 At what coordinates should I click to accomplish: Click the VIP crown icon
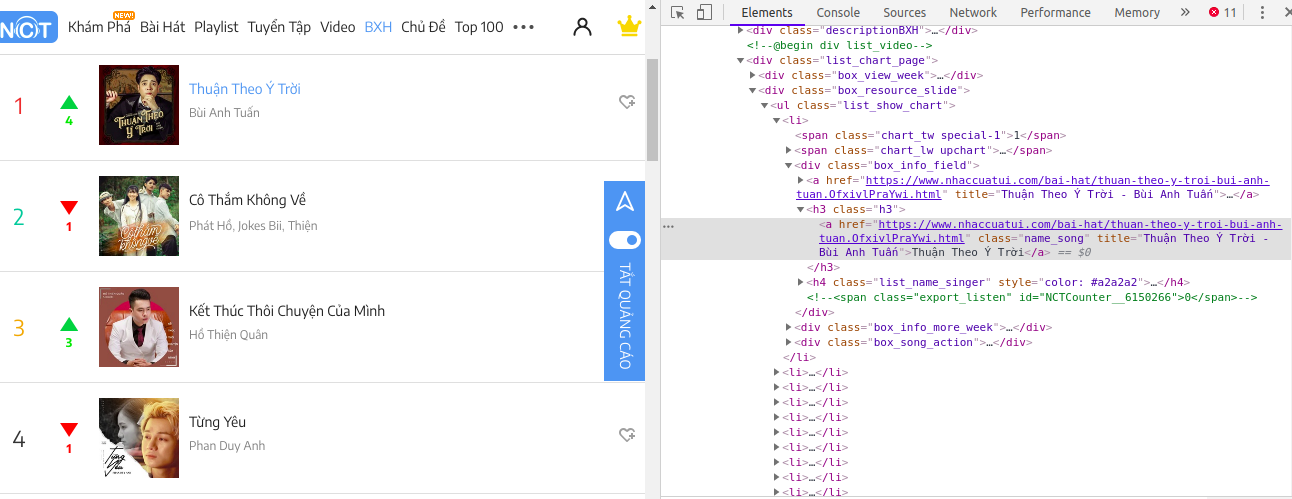click(628, 27)
